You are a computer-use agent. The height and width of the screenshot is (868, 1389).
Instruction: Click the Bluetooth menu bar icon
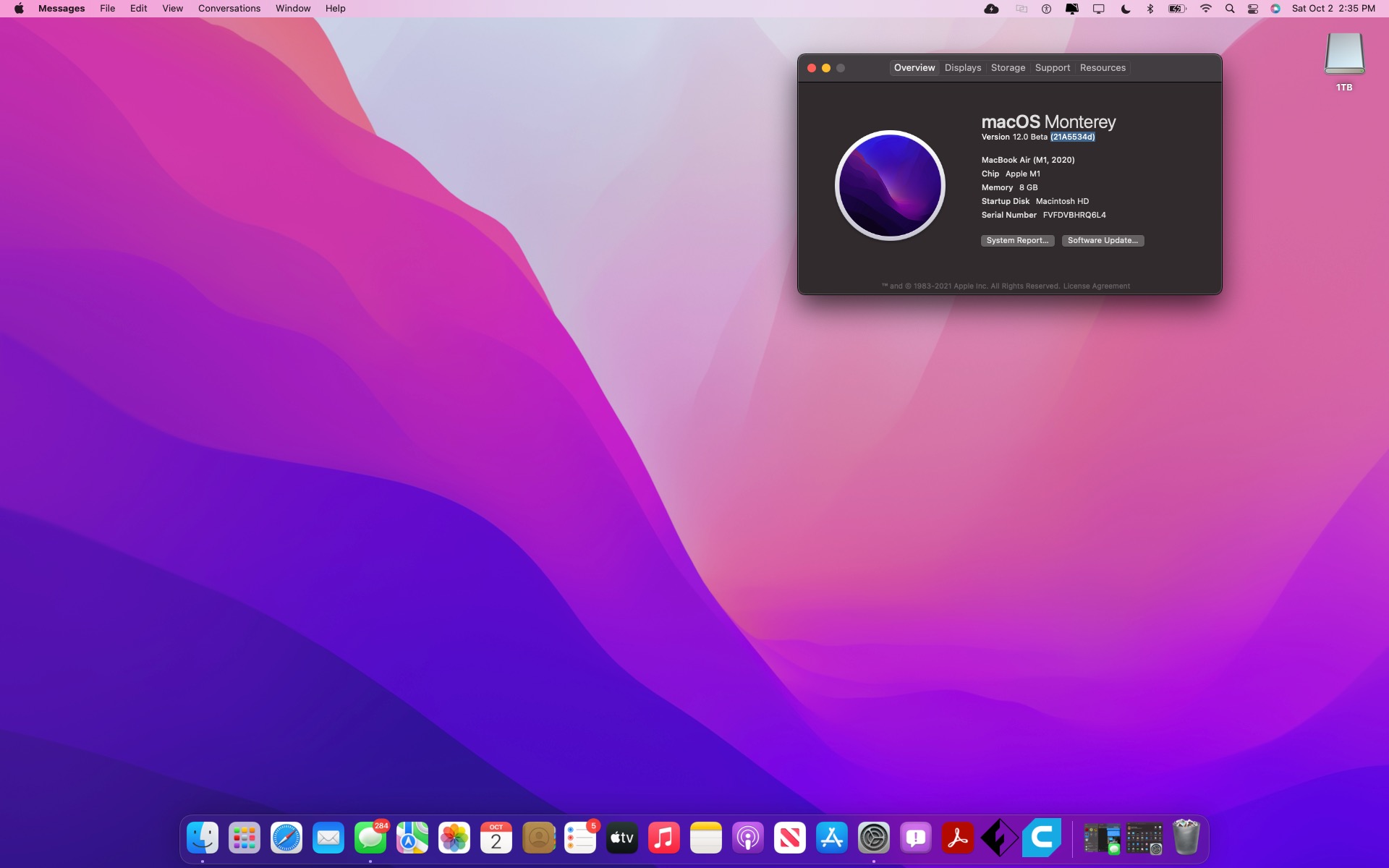[1150, 9]
